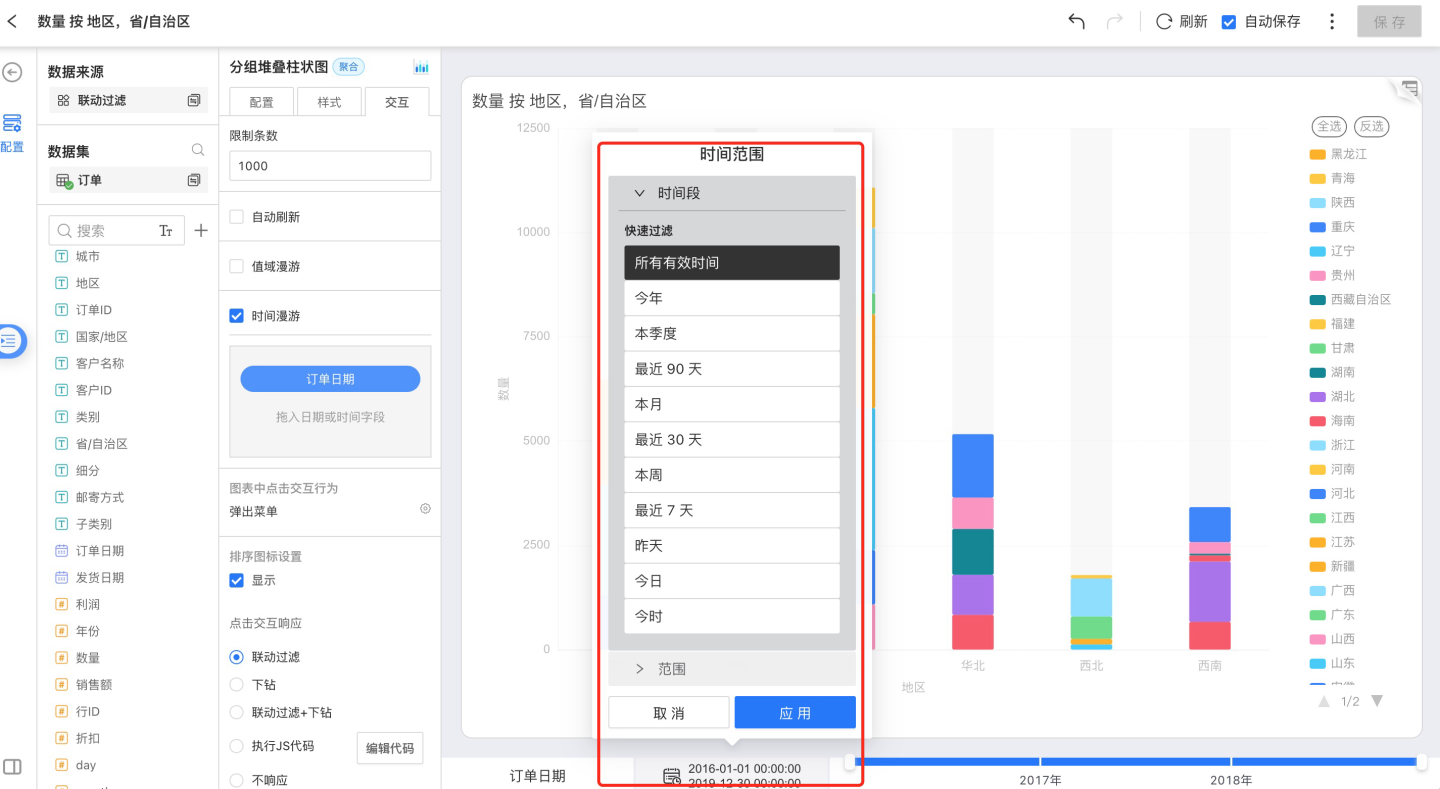Click the plus icon to add field
Screen dimensions: 1440x789
[x=201, y=230]
